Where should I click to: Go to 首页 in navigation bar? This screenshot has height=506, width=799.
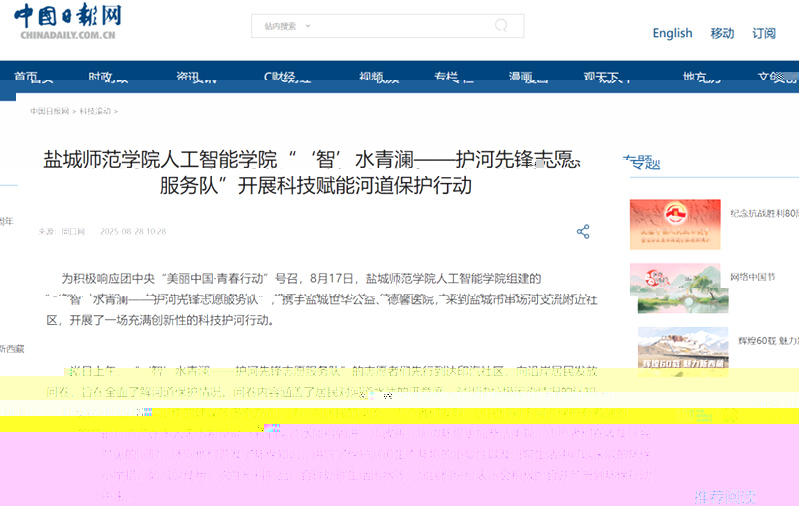coord(27,77)
